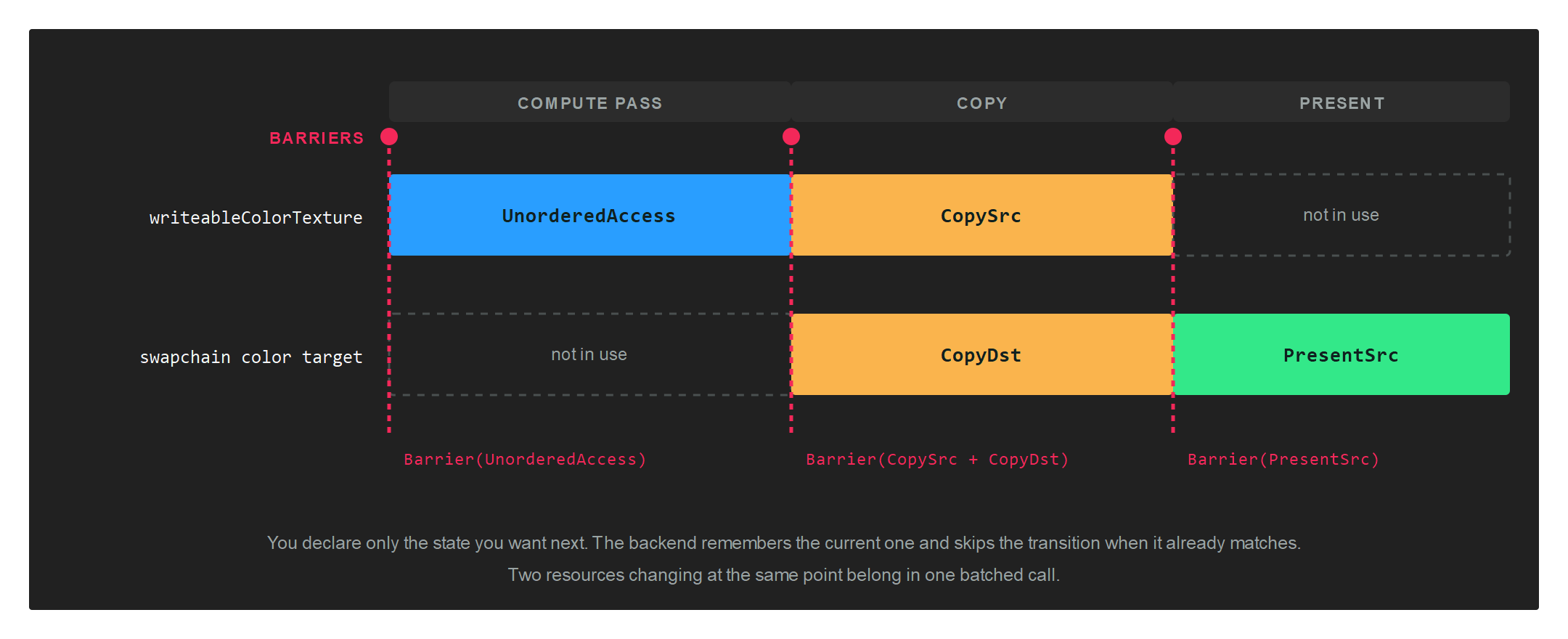Select the COPY header
The image size is (1568, 639).
[x=982, y=102]
